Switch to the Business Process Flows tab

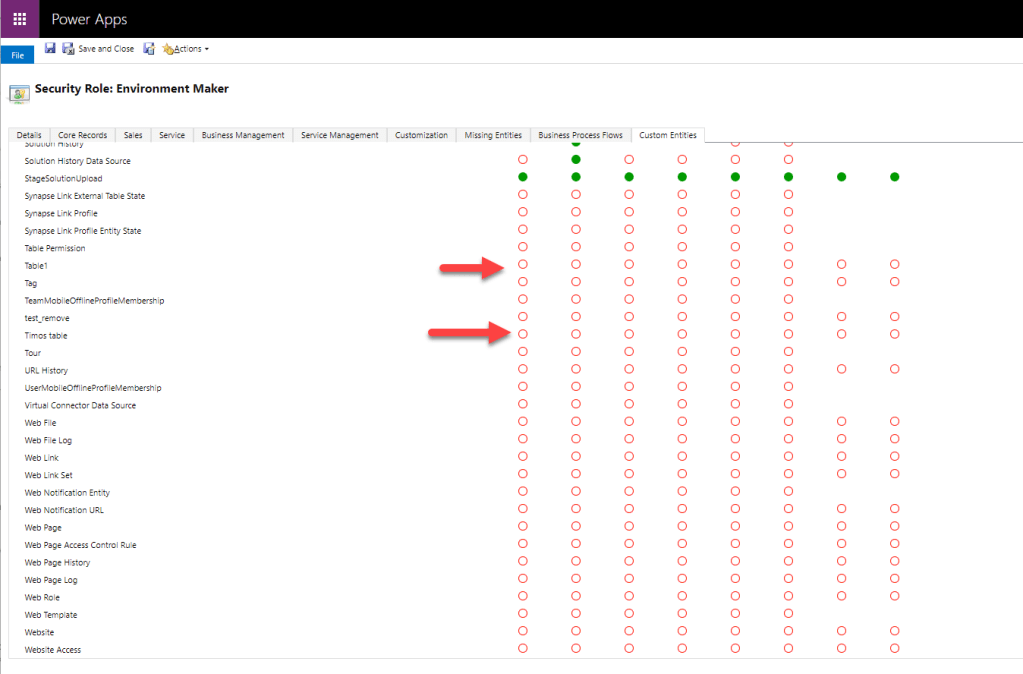pos(580,135)
